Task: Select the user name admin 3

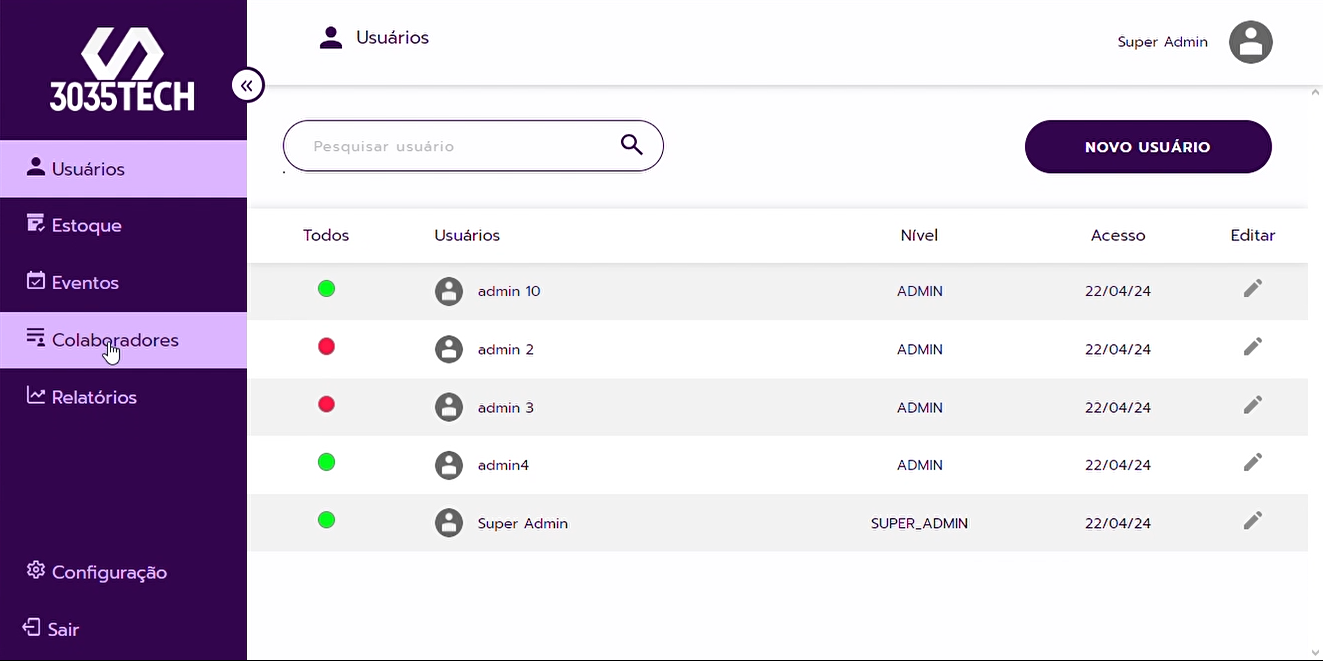Action: pyautogui.click(x=506, y=407)
